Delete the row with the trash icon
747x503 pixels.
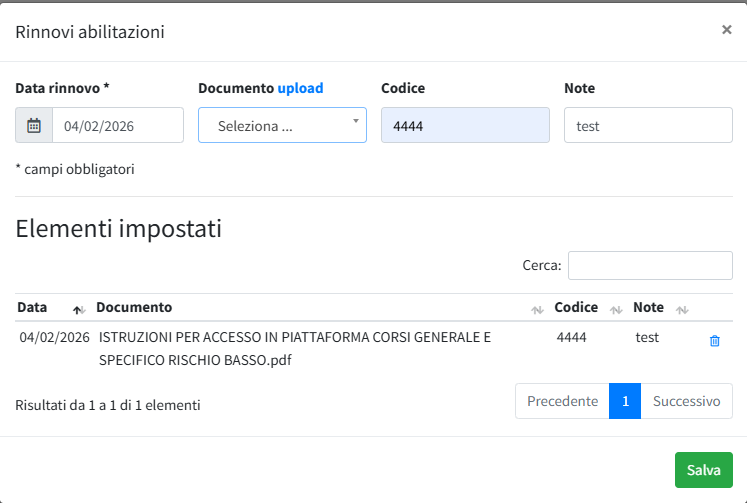(714, 341)
